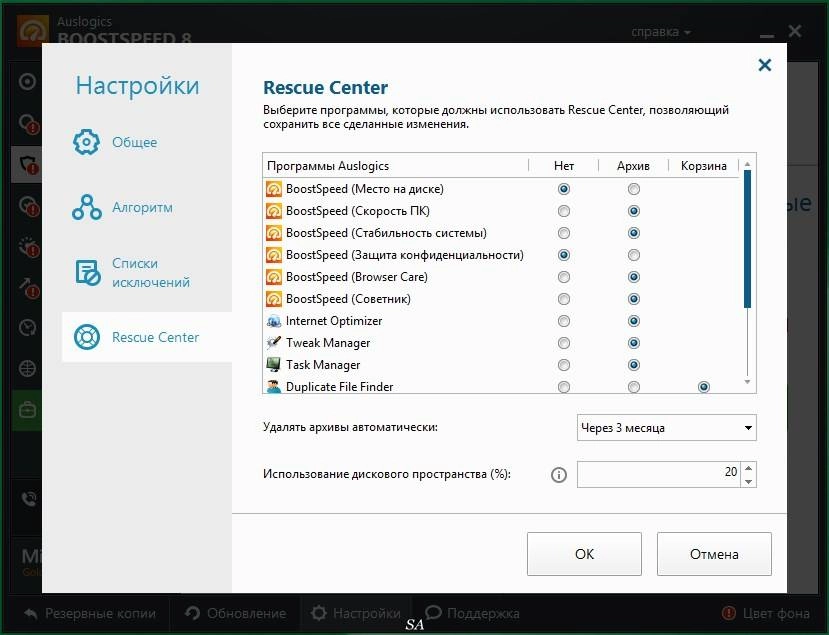Close the settings dialog with the X
Viewport: 829px width, 635px height.
coord(764,65)
